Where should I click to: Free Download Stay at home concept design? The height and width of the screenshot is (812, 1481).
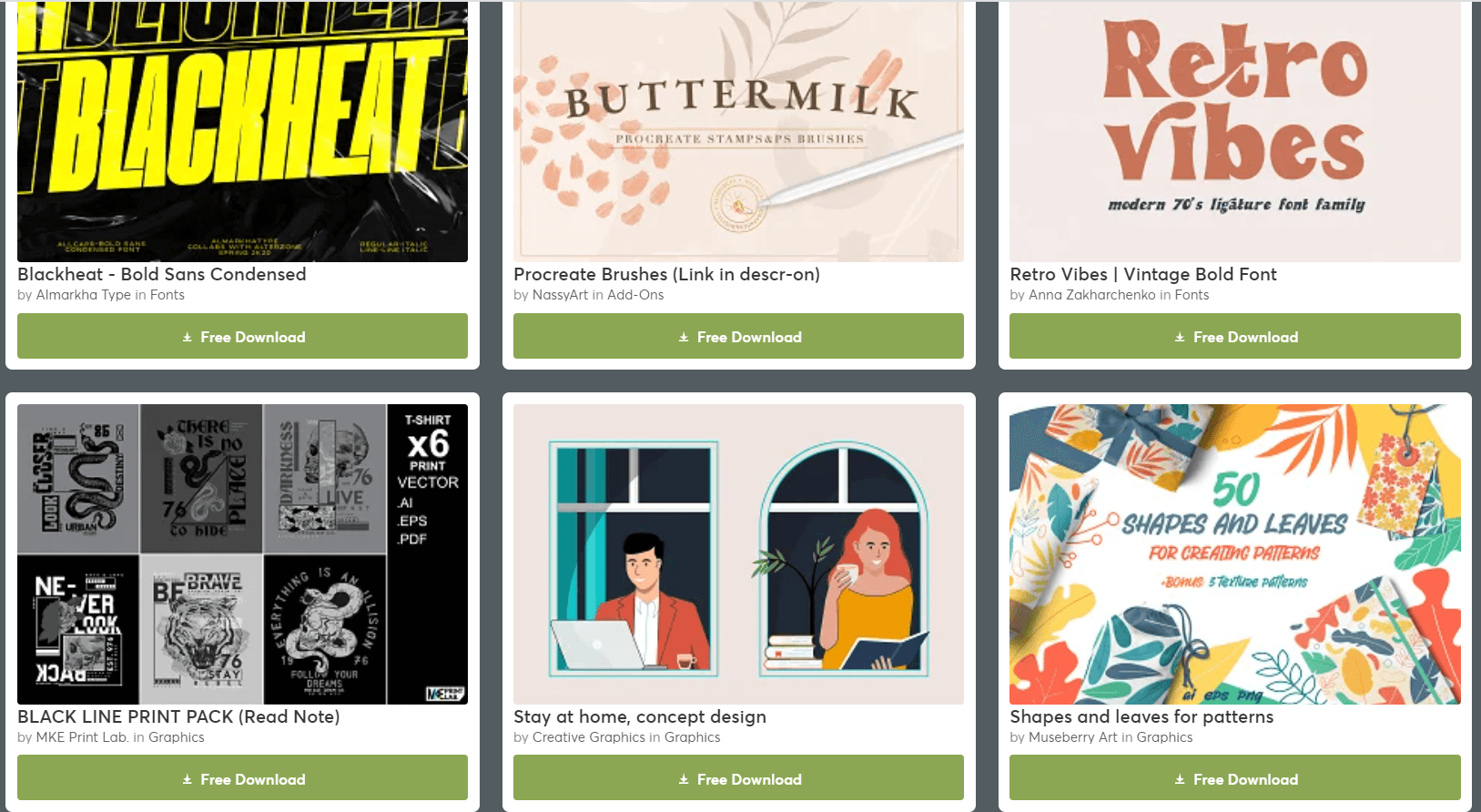pos(738,778)
